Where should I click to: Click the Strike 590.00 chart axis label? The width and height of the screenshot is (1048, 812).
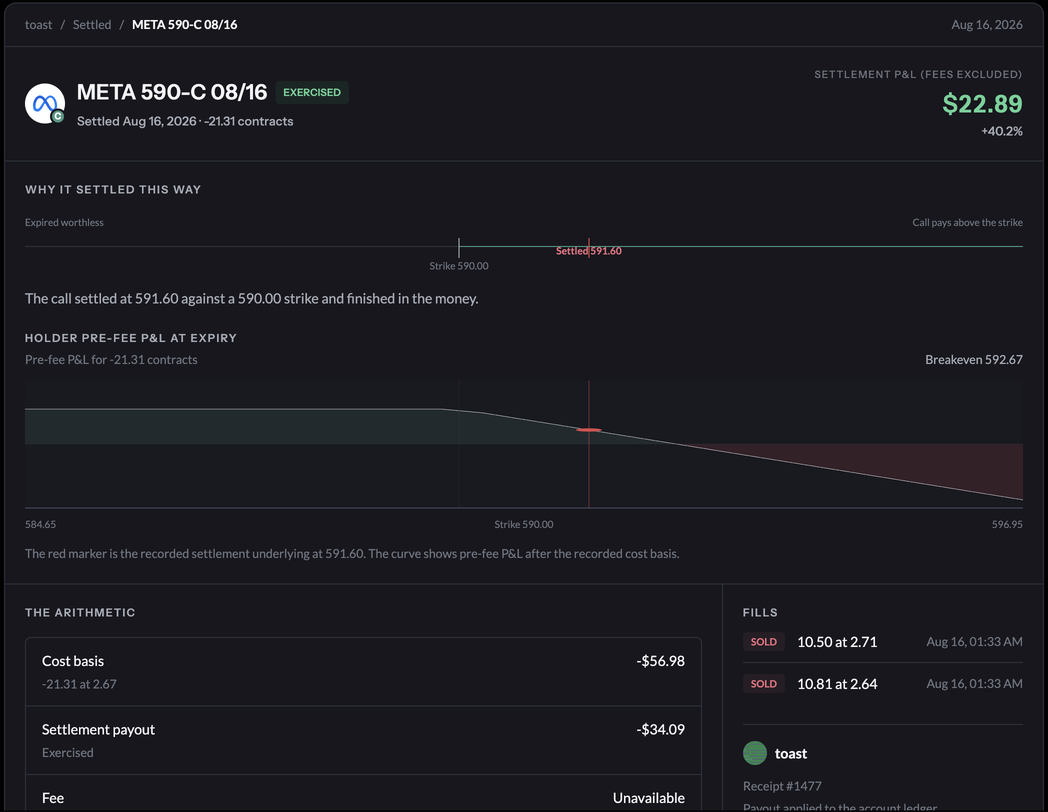coord(523,524)
